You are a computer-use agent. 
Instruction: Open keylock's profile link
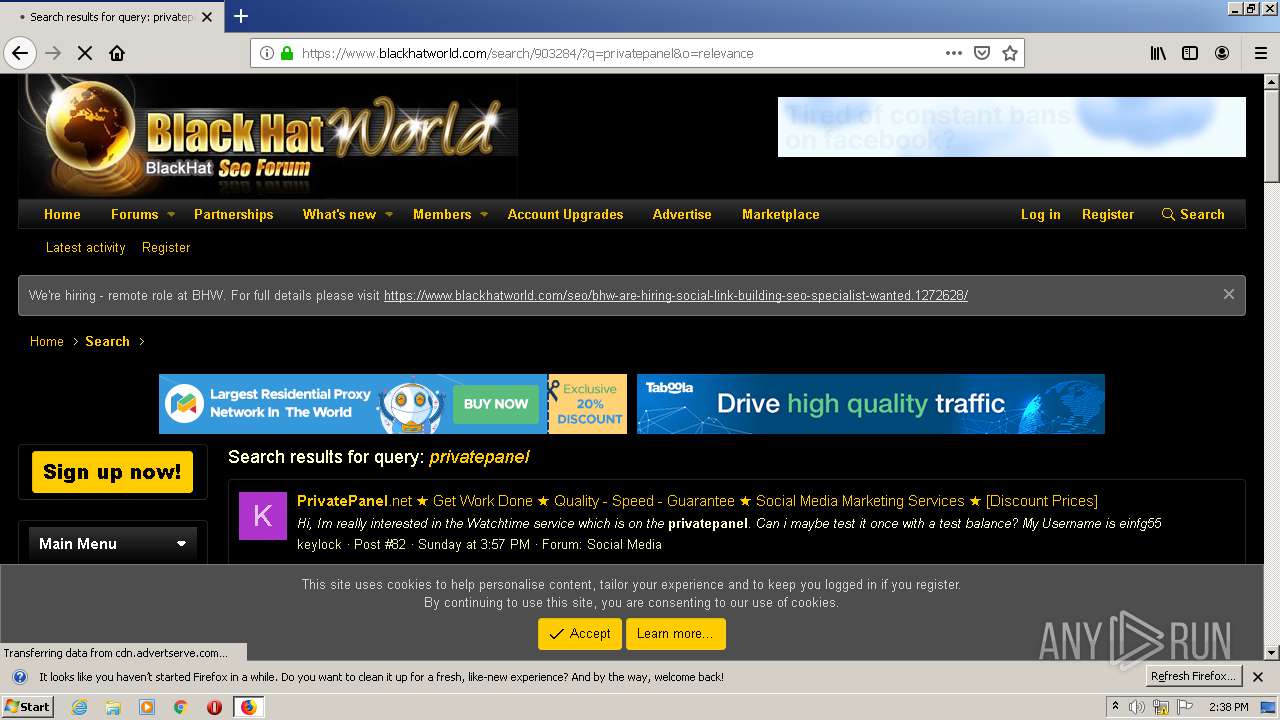[x=319, y=544]
